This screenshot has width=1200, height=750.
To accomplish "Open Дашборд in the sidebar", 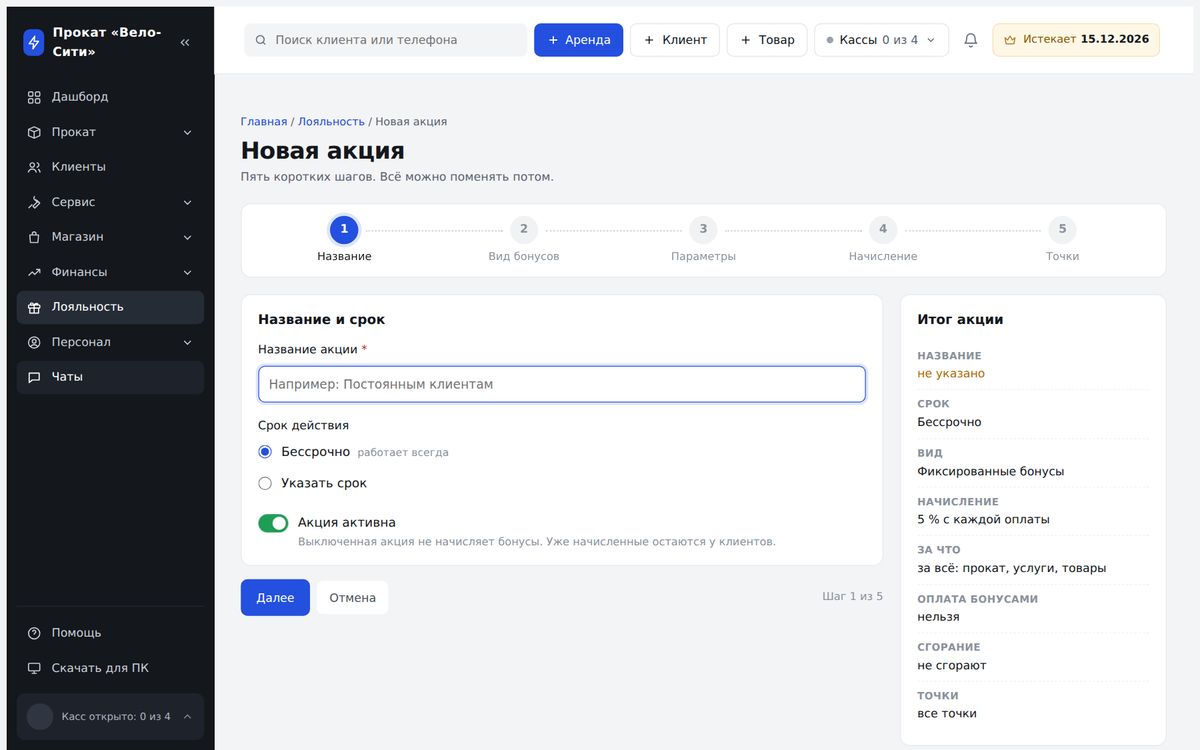I will (110, 97).
